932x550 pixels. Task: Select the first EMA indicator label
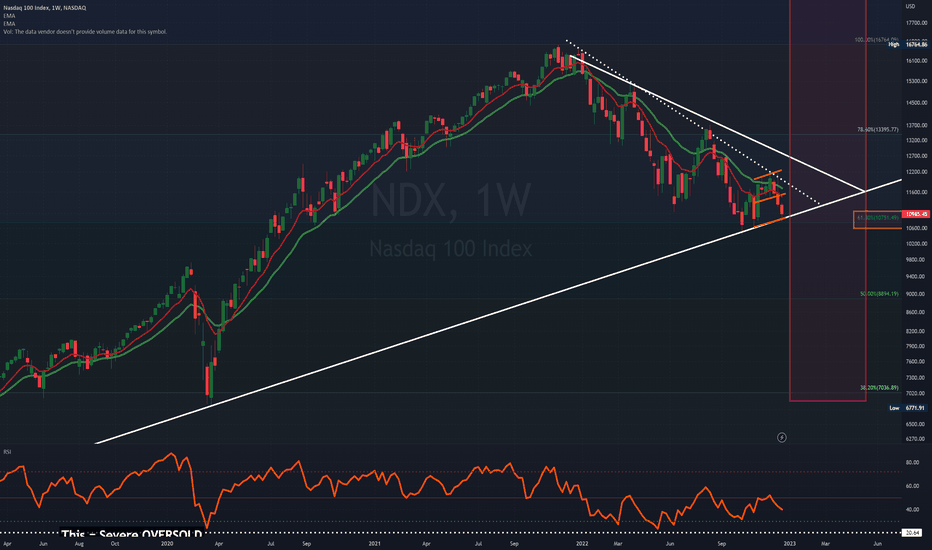point(9,16)
